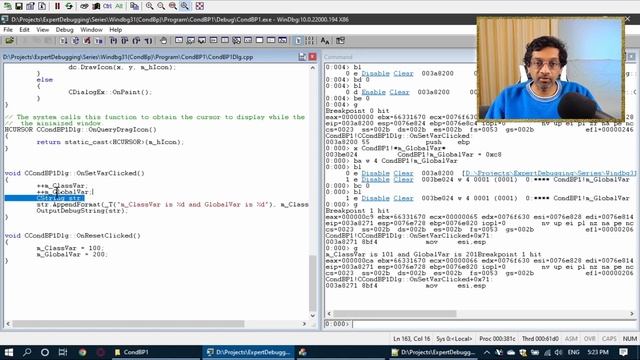
Task: Open the Command window via toolbar icon
Action: pos(179,40)
